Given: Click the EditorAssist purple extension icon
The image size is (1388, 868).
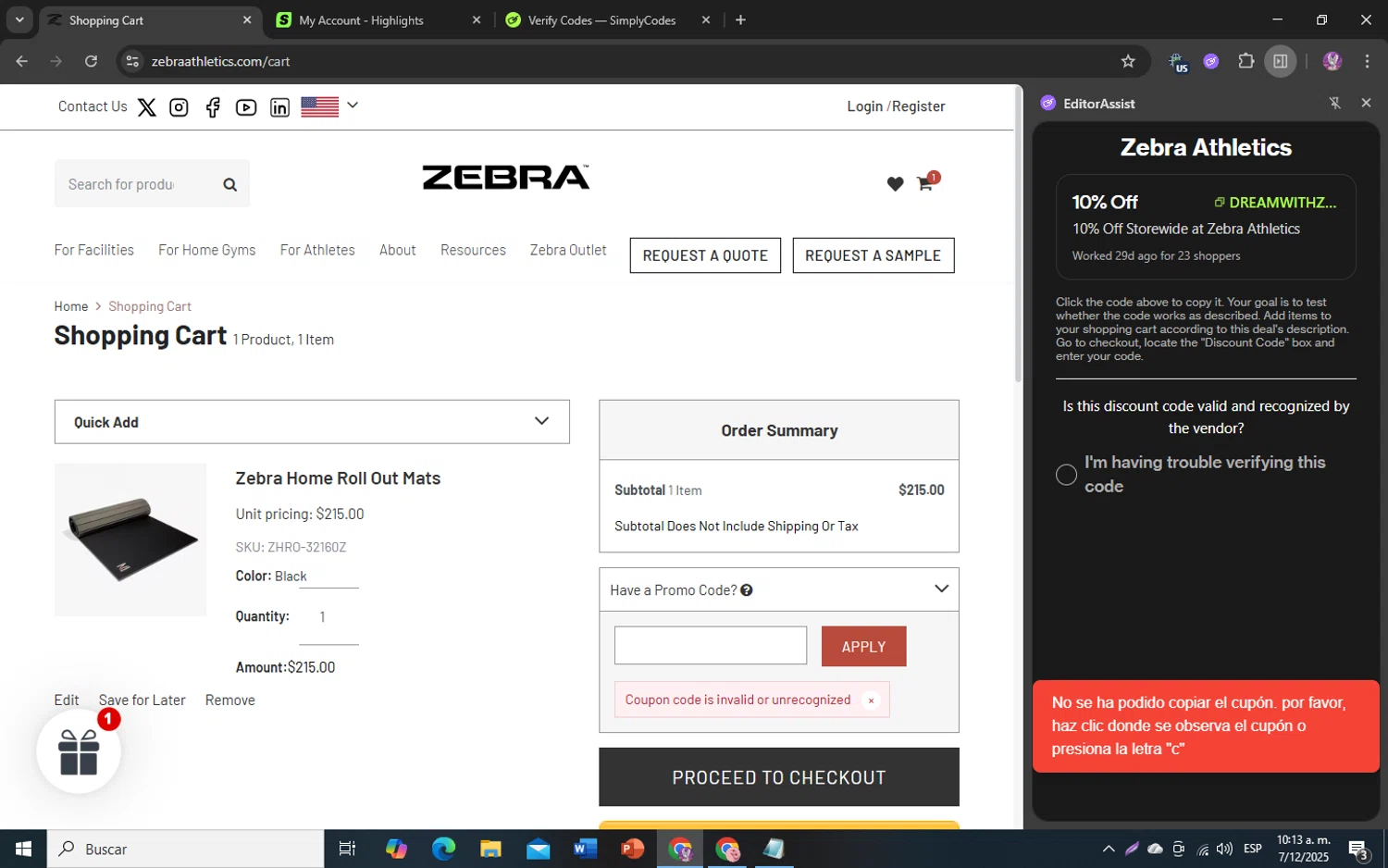Looking at the screenshot, I should click(1211, 61).
